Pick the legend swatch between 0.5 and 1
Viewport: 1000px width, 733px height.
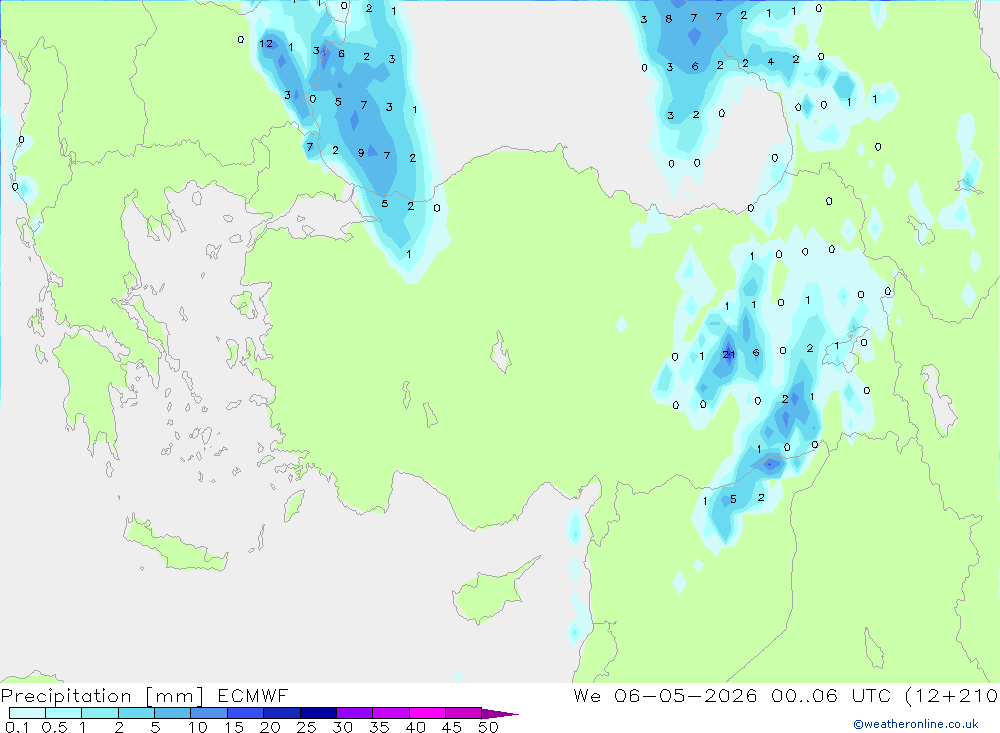(x=64, y=713)
